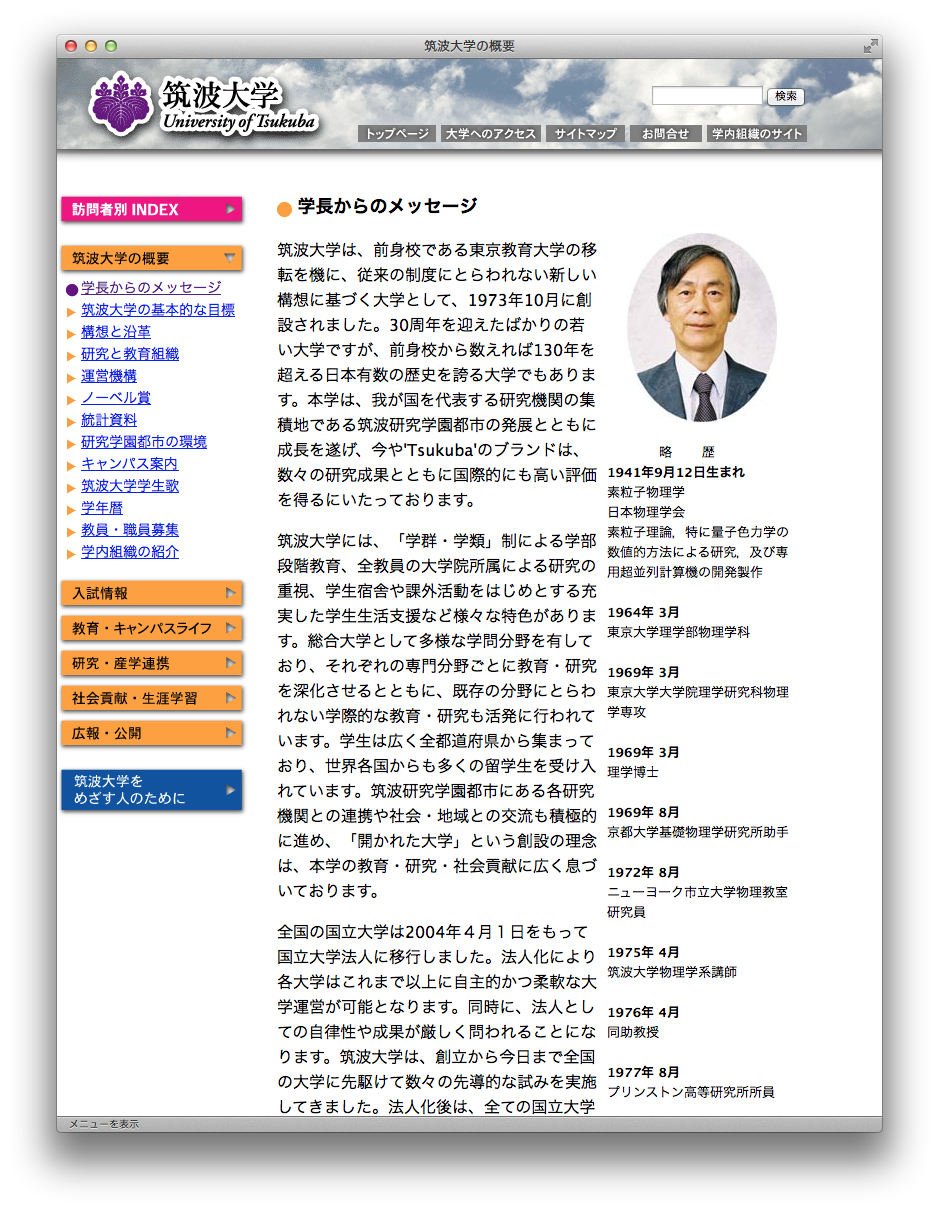The height and width of the screenshot is (1211, 939).
Task: Open the 教員・職員募集 link
Action: pyautogui.click(x=130, y=530)
